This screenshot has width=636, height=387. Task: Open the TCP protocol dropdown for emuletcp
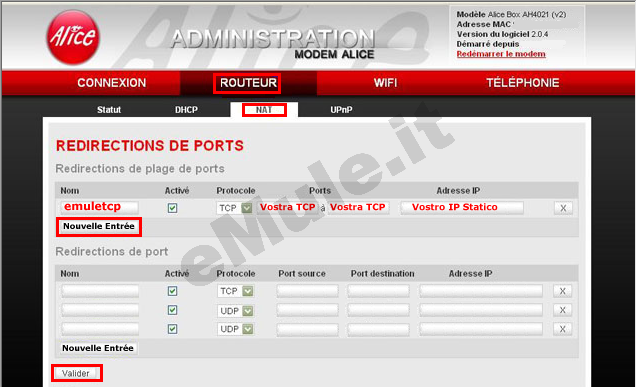234,208
